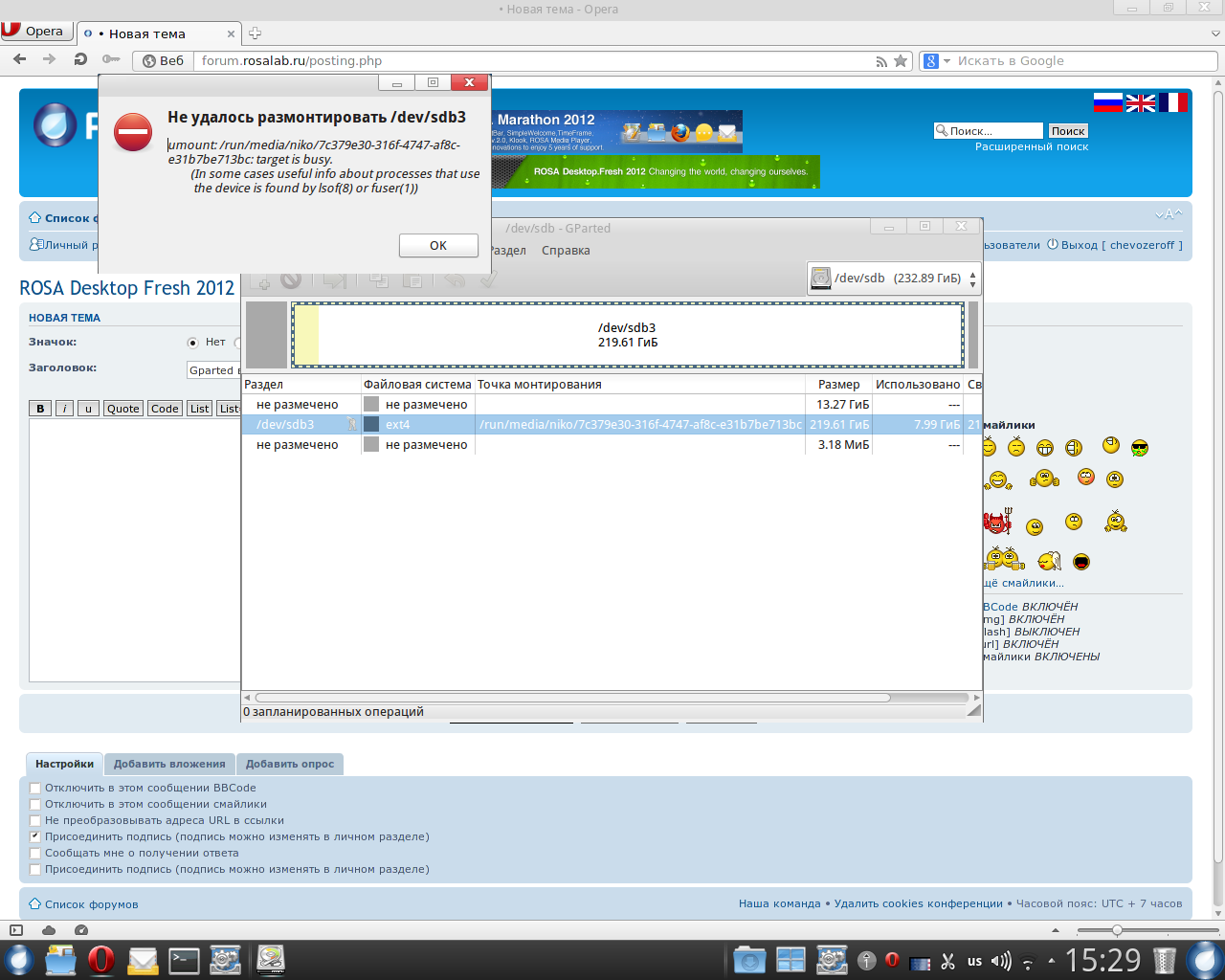The width and height of the screenshot is (1225, 980).
Task: Open GParted's 'Справка' menu
Action: (566, 251)
